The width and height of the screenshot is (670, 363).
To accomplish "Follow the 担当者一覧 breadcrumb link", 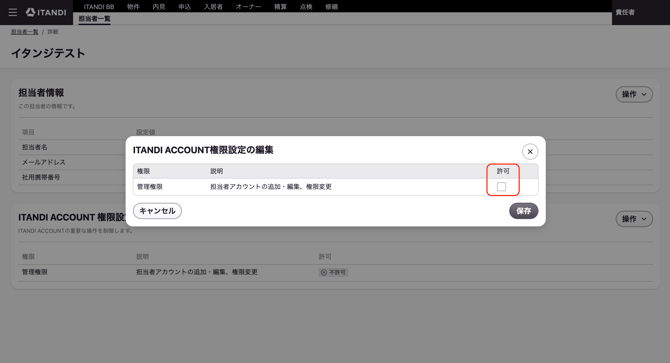I will coord(24,32).
